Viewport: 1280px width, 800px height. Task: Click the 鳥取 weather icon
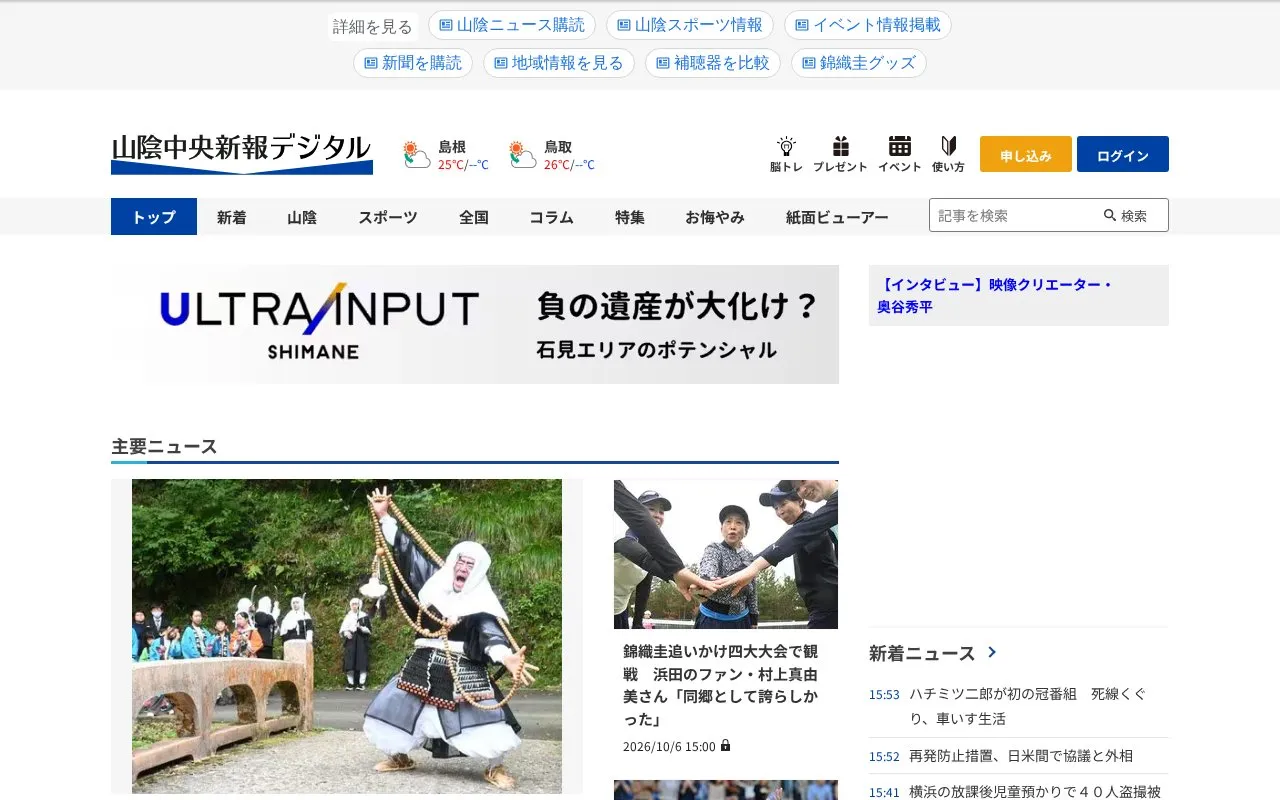[523, 155]
